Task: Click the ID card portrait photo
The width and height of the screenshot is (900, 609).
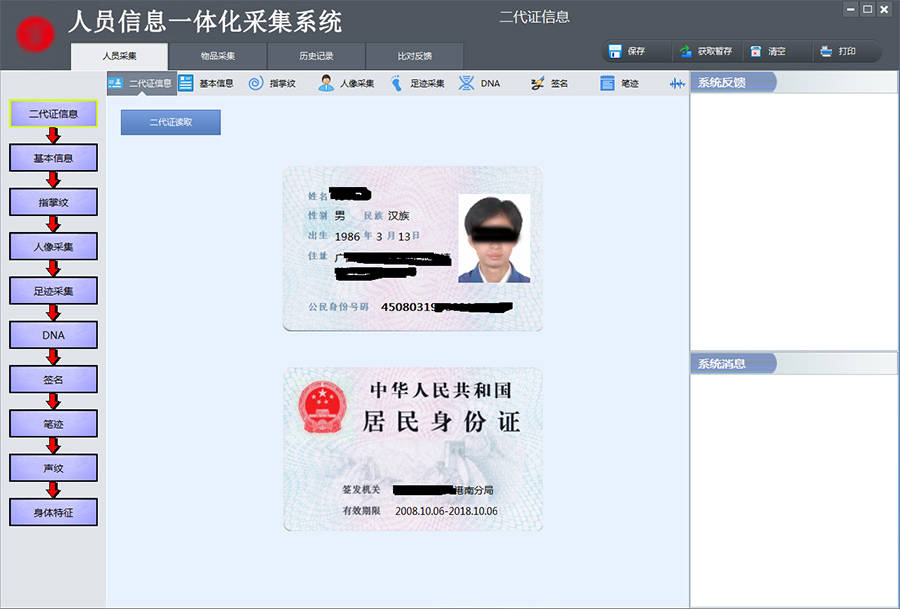Action: click(x=494, y=239)
